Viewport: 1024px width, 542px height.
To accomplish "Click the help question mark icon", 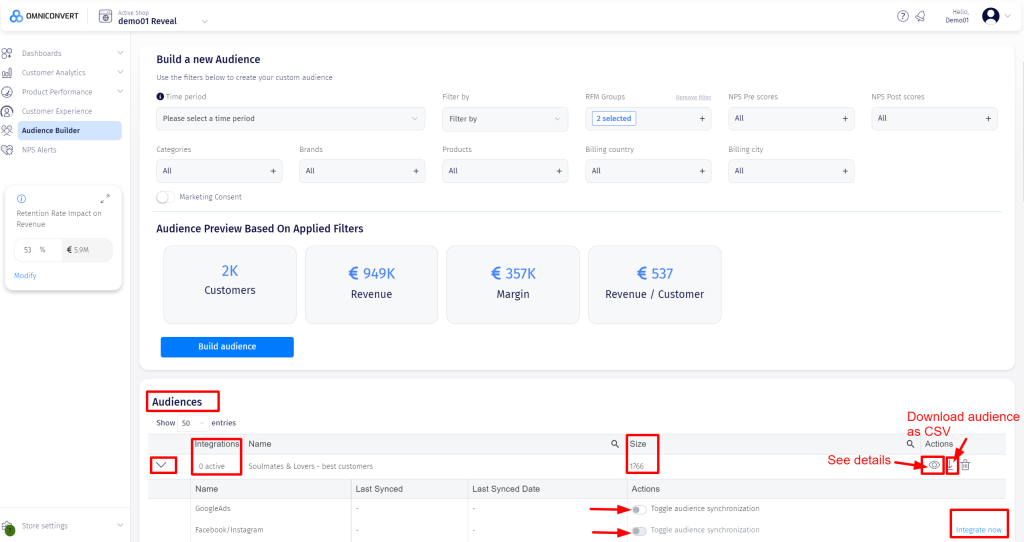I will tap(903, 16).
